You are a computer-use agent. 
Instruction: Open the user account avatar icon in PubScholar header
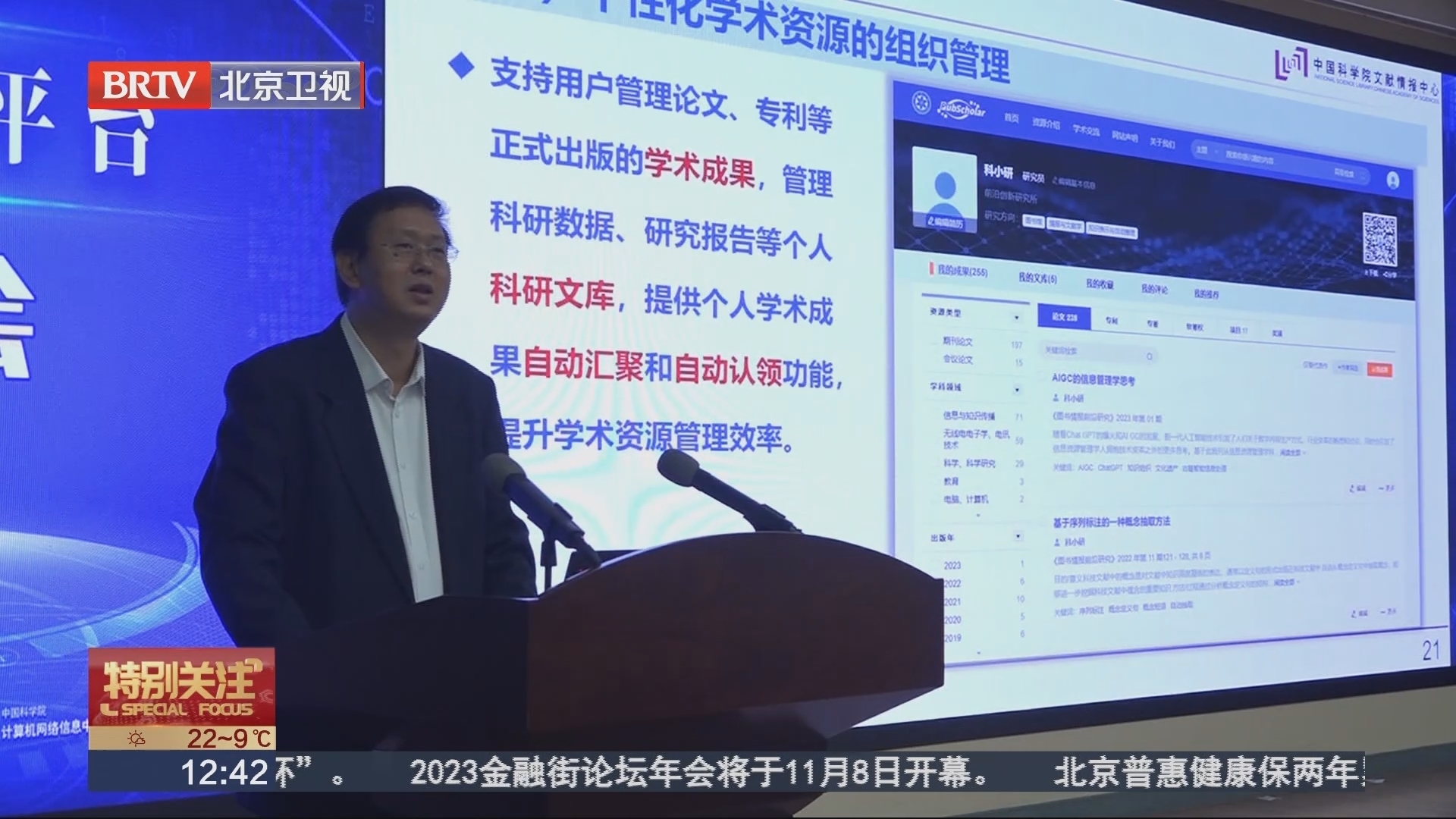(1392, 180)
